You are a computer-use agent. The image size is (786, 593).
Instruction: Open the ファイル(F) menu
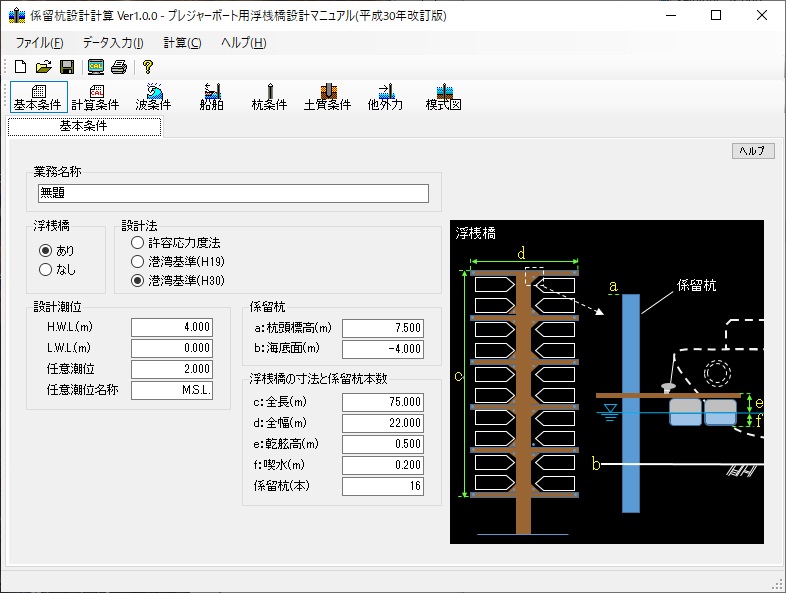point(39,43)
